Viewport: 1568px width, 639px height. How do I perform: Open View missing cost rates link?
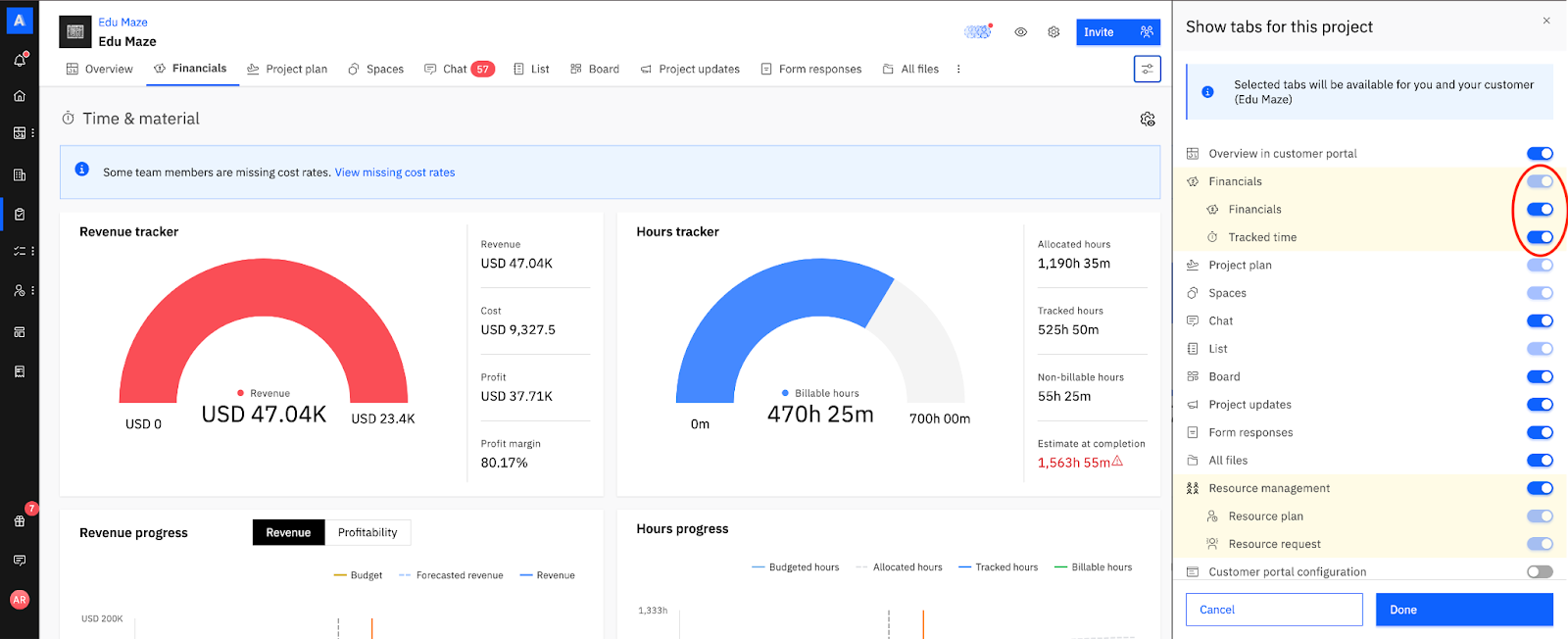coord(395,172)
